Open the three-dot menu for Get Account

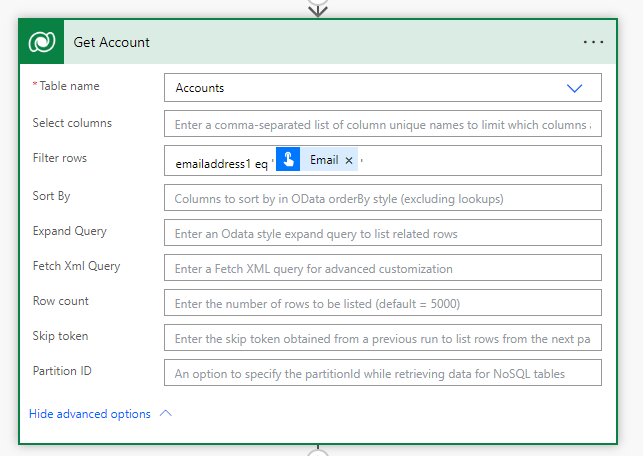593,43
